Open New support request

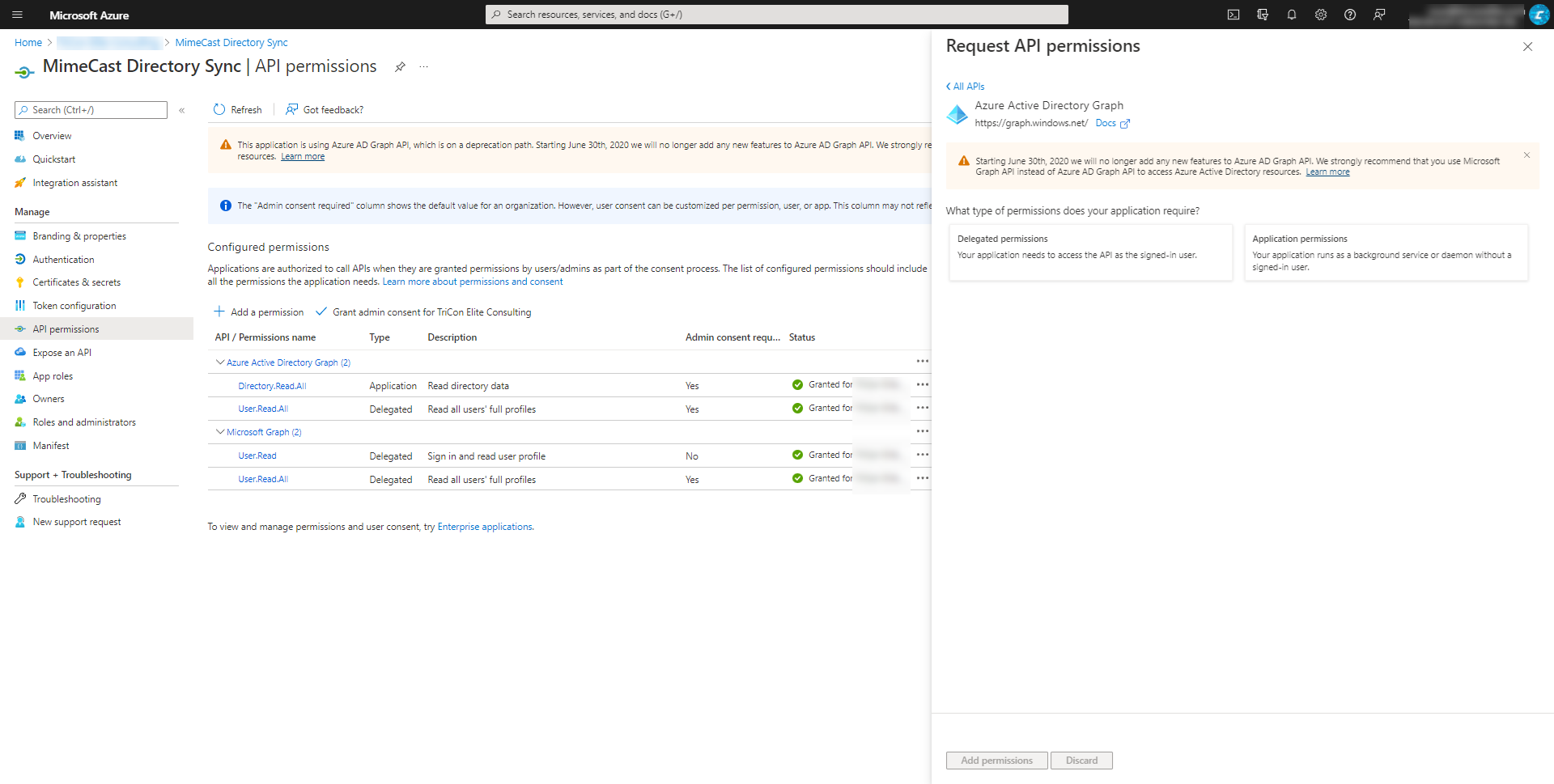(x=77, y=522)
